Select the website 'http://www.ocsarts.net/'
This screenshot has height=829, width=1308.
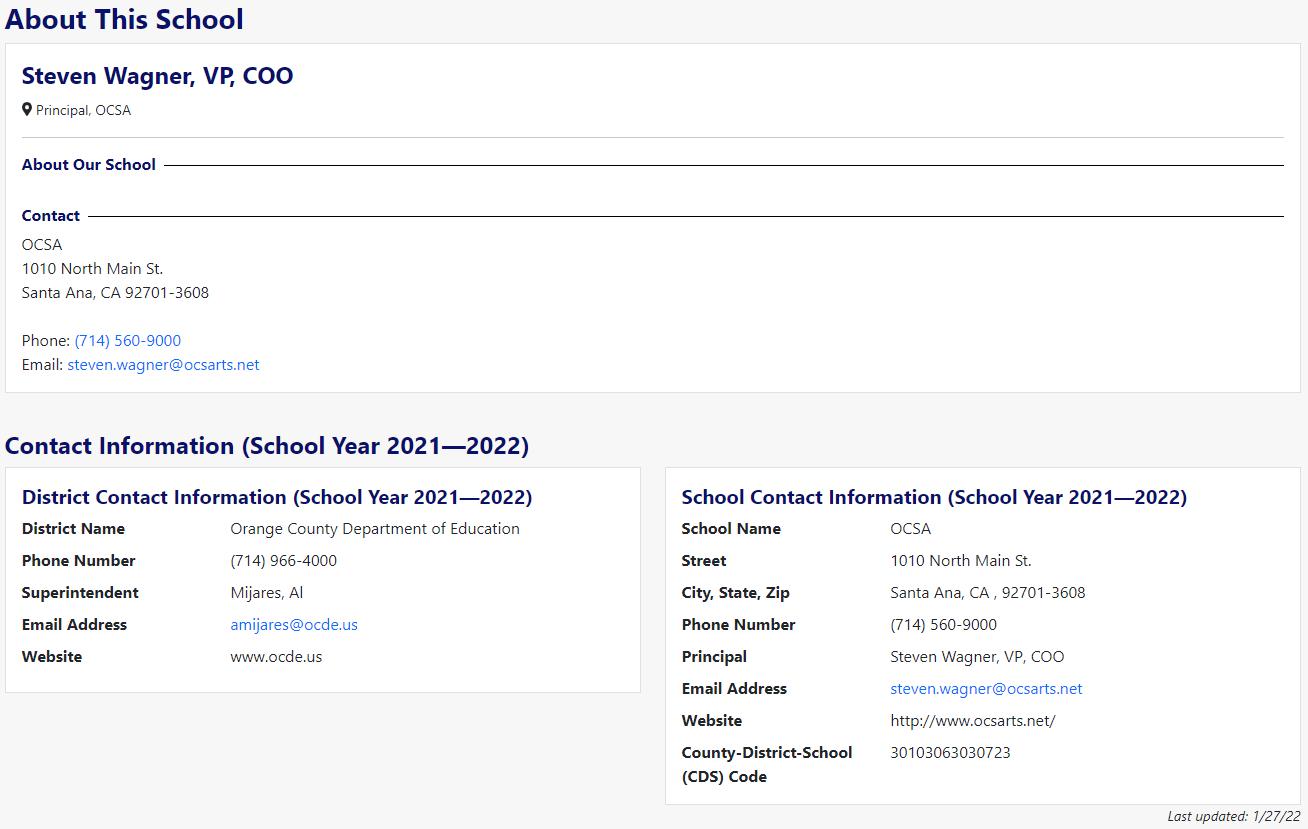click(973, 721)
